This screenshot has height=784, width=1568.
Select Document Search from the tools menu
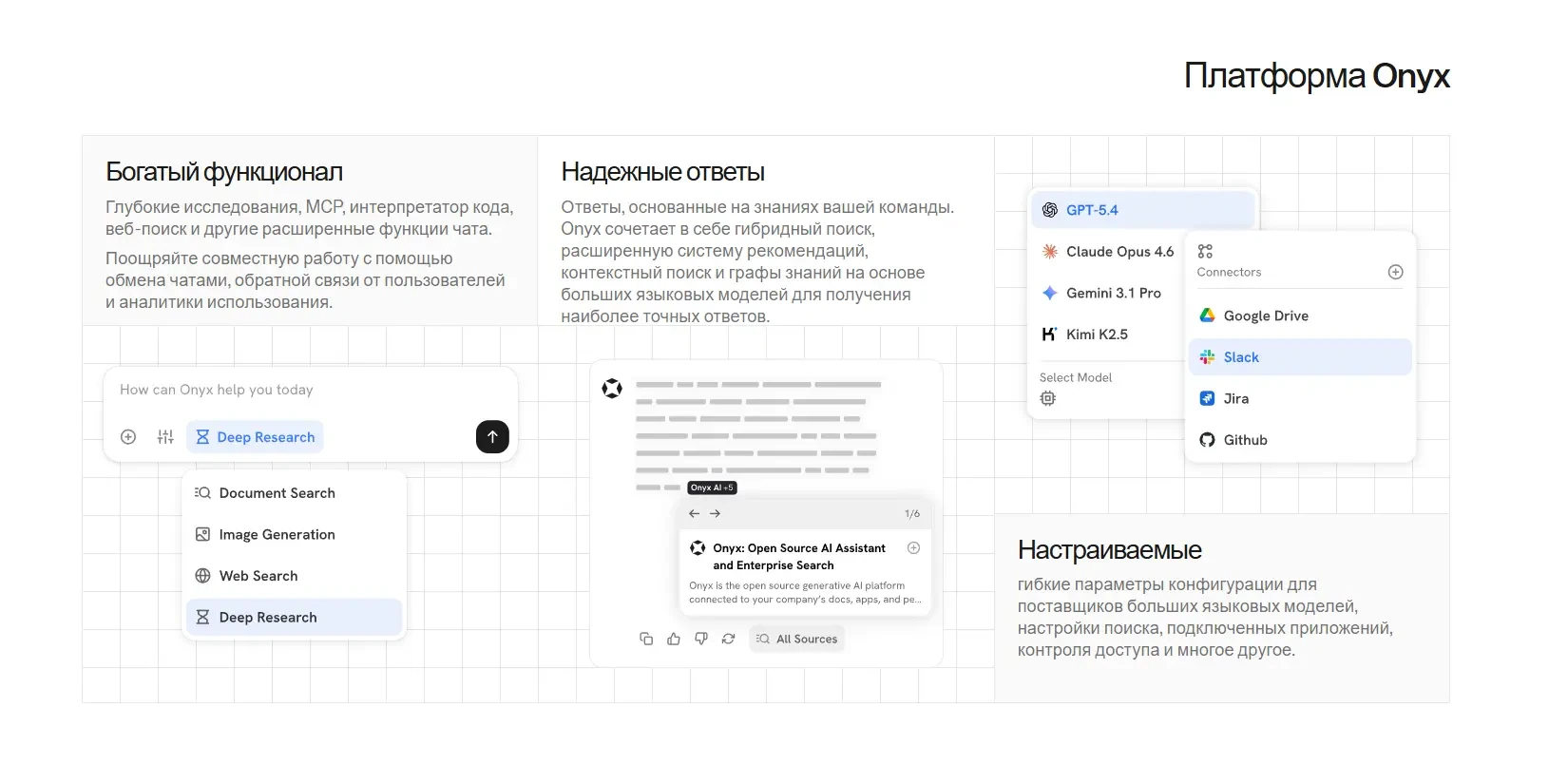(x=295, y=493)
